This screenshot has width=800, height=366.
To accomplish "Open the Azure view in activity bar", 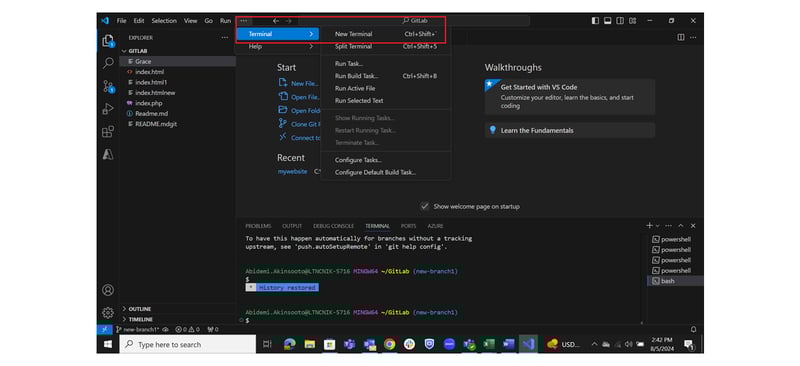I will tap(108, 155).
